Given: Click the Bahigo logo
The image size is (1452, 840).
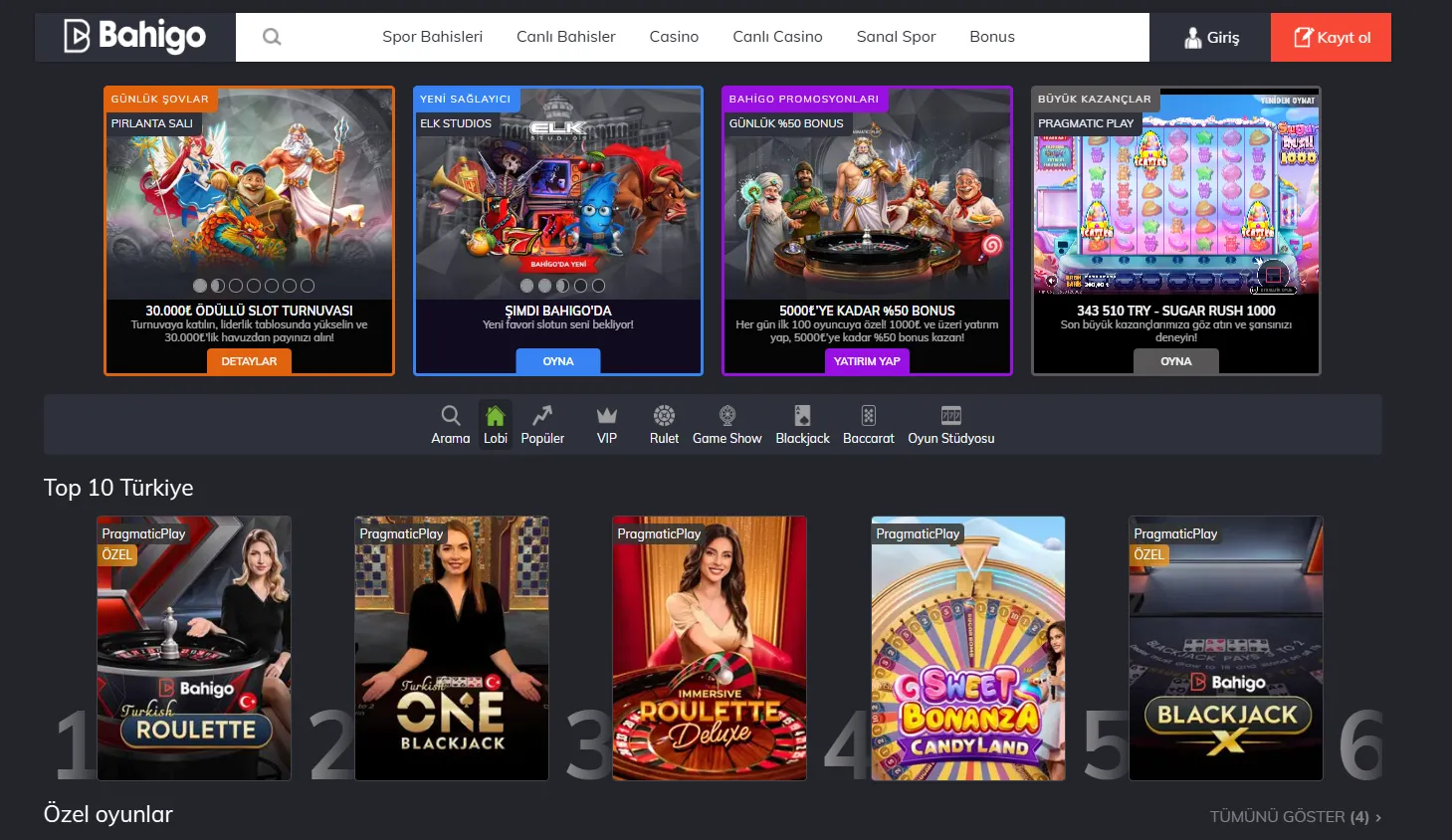Looking at the screenshot, I should coord(131,36).
